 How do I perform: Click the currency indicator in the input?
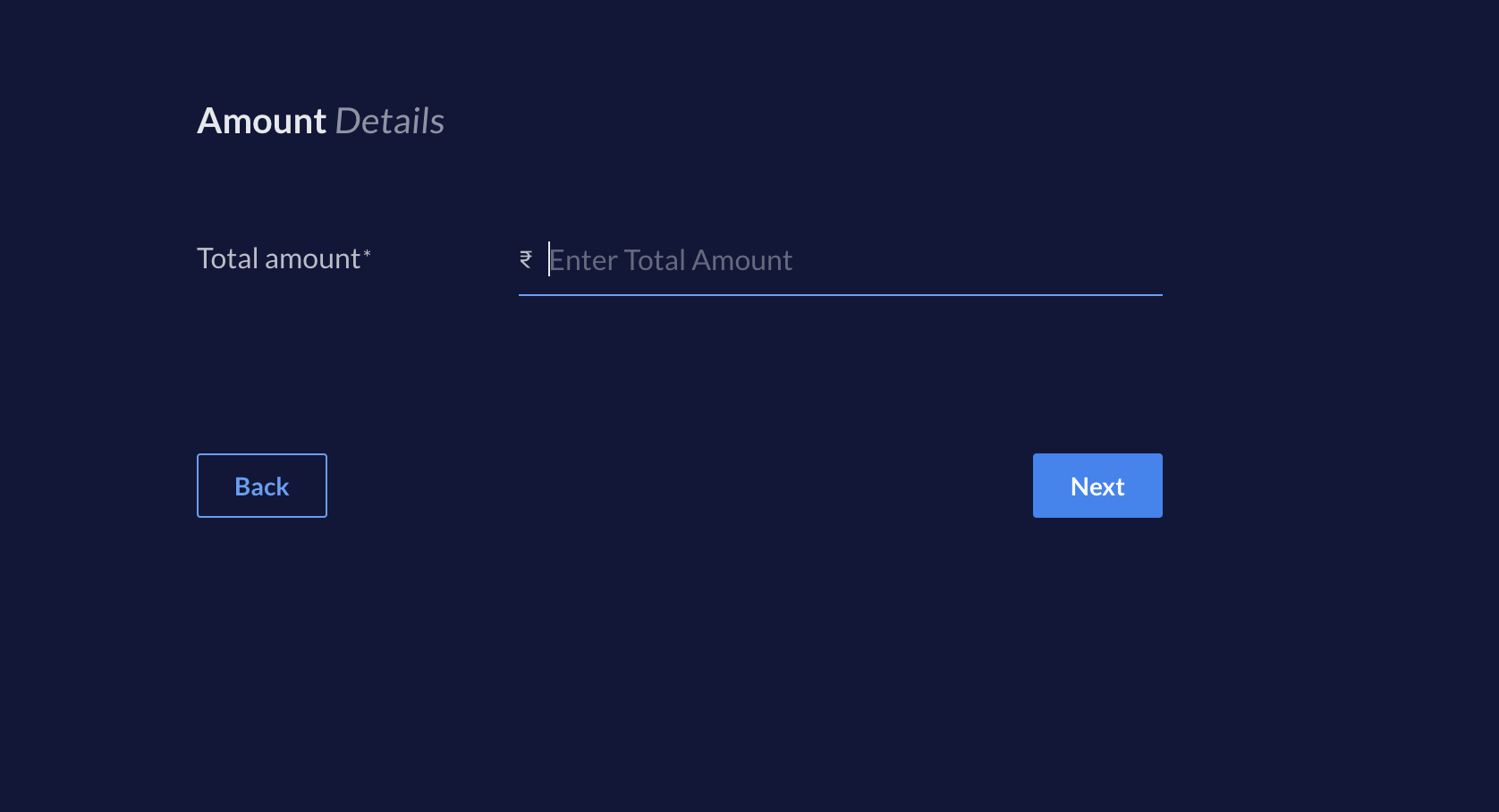point(526,259)
